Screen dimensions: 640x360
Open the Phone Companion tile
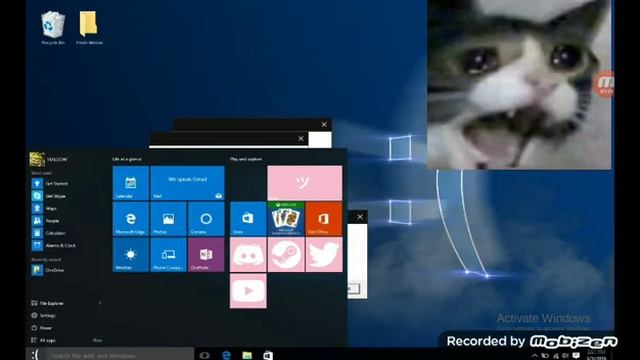168,255
